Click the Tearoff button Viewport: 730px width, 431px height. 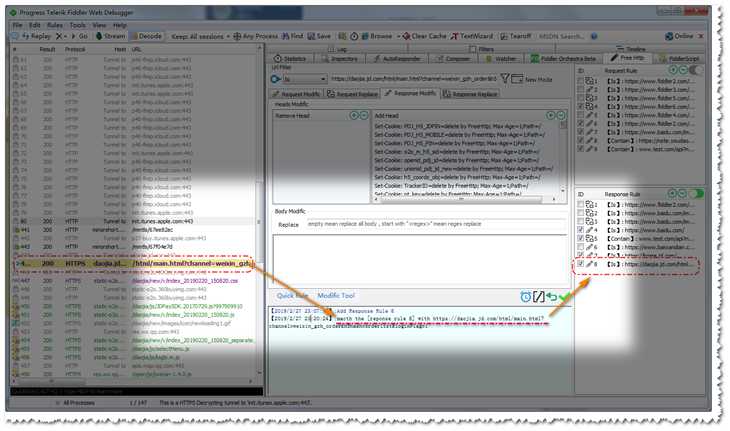515,36
